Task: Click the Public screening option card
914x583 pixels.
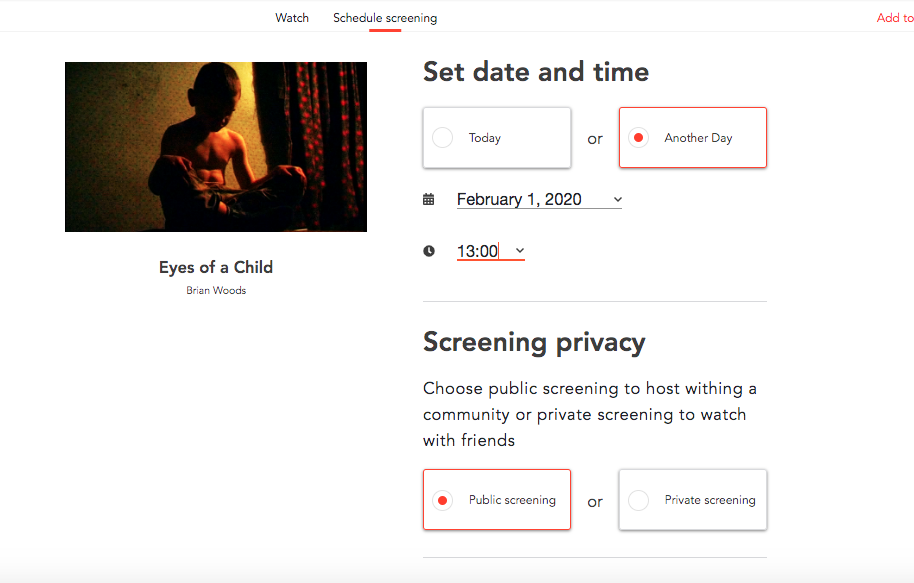Action: tap(497, 500)
